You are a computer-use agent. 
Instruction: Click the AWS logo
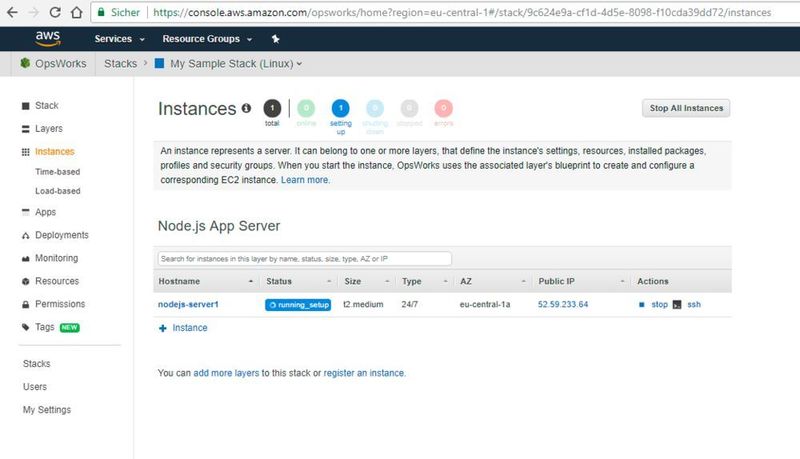[x=47, y=38]
